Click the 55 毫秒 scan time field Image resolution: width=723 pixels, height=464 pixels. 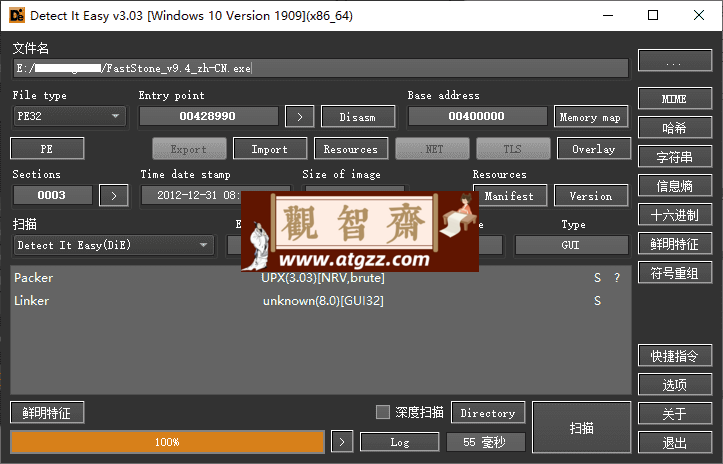[x=485, y=442]
